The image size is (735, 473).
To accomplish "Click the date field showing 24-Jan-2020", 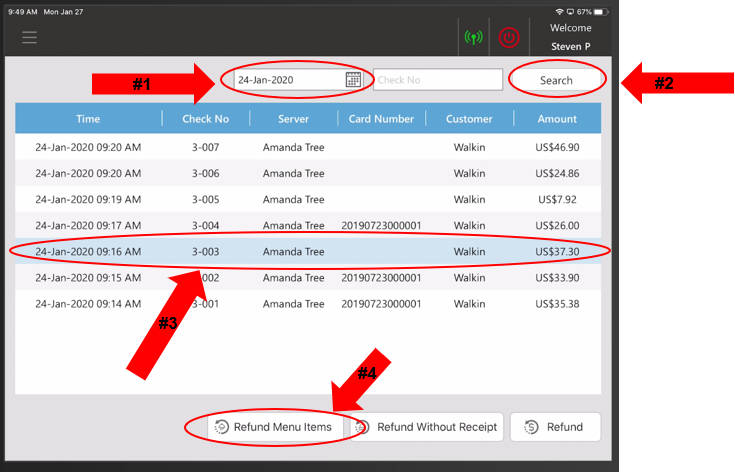I will click(298, 80).
